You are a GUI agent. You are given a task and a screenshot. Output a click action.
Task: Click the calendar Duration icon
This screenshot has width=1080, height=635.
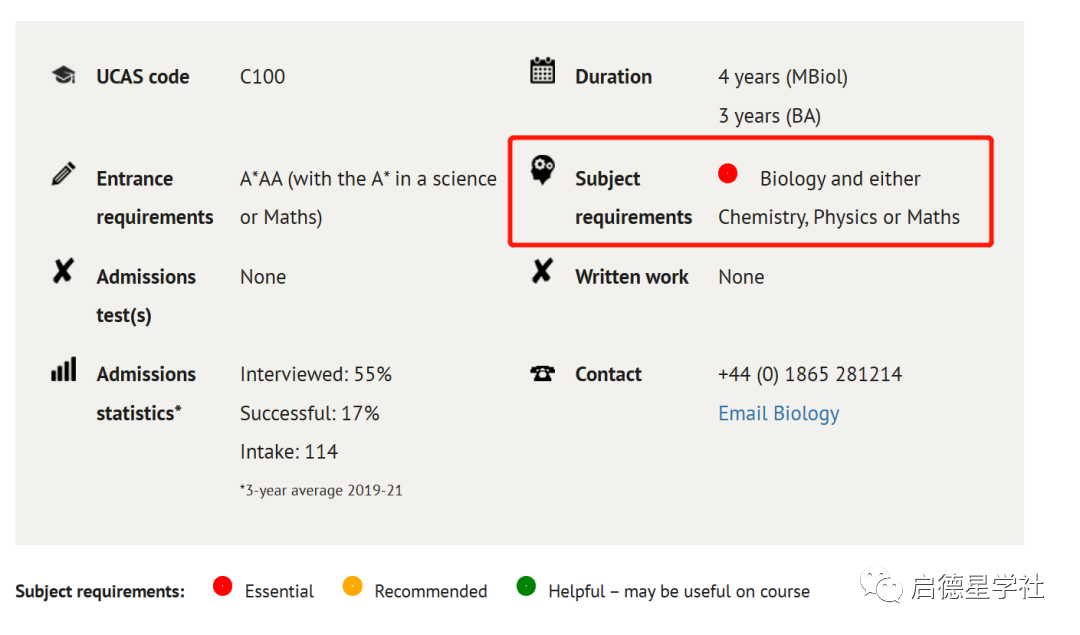coord(542,71)
